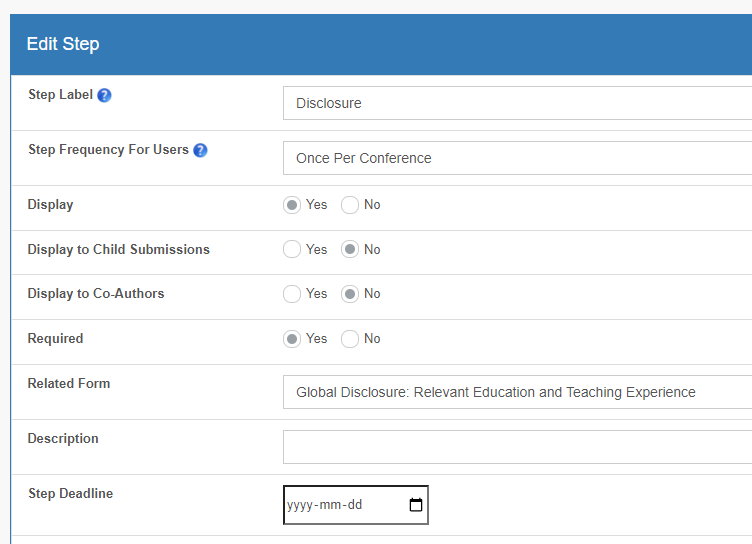Mark Required as Yes
Image resolution: width=752 pixels, height=544 pixels.
click(x=292, y=339)
